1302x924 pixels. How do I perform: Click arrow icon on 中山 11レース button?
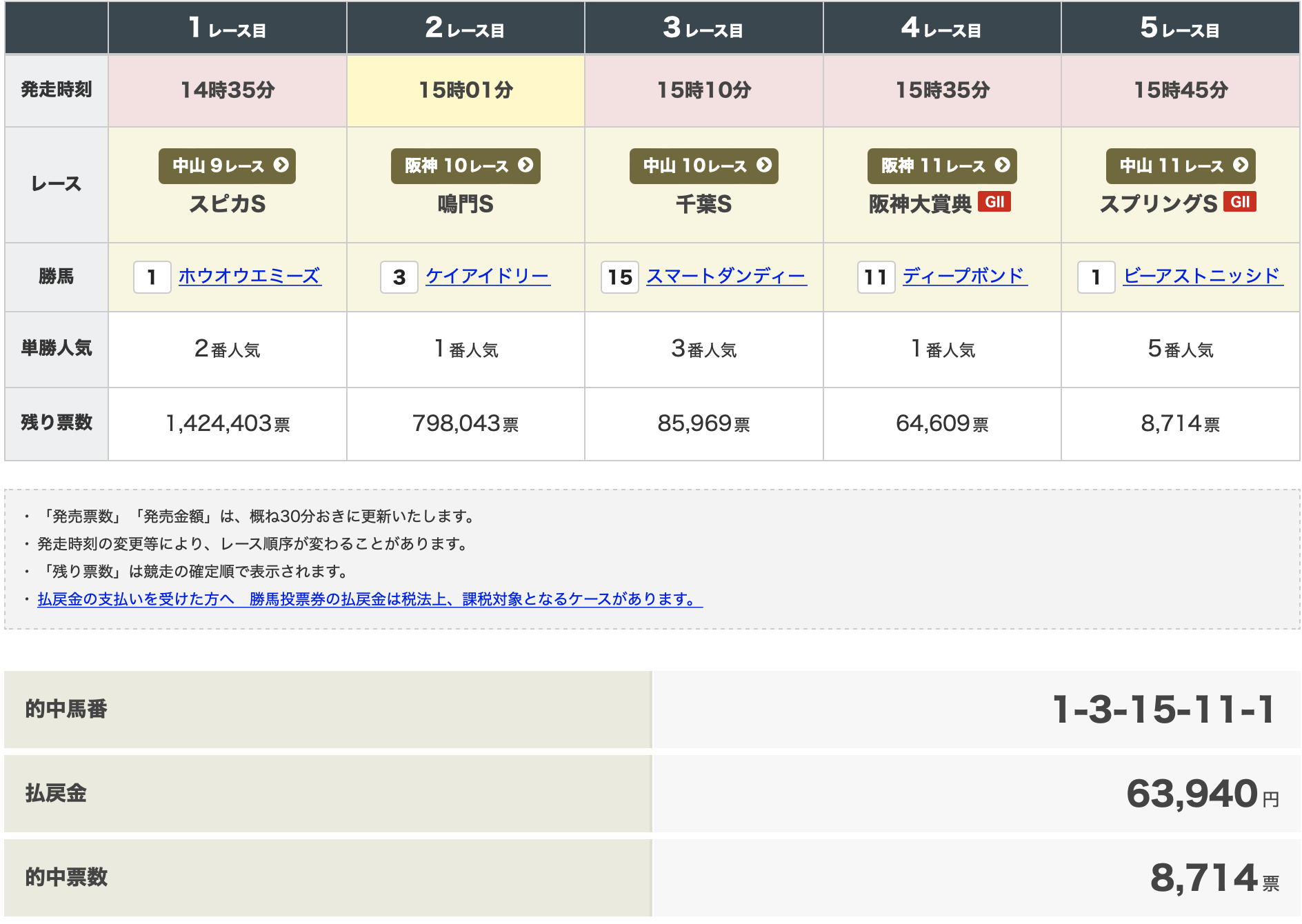click(1241, 165)
